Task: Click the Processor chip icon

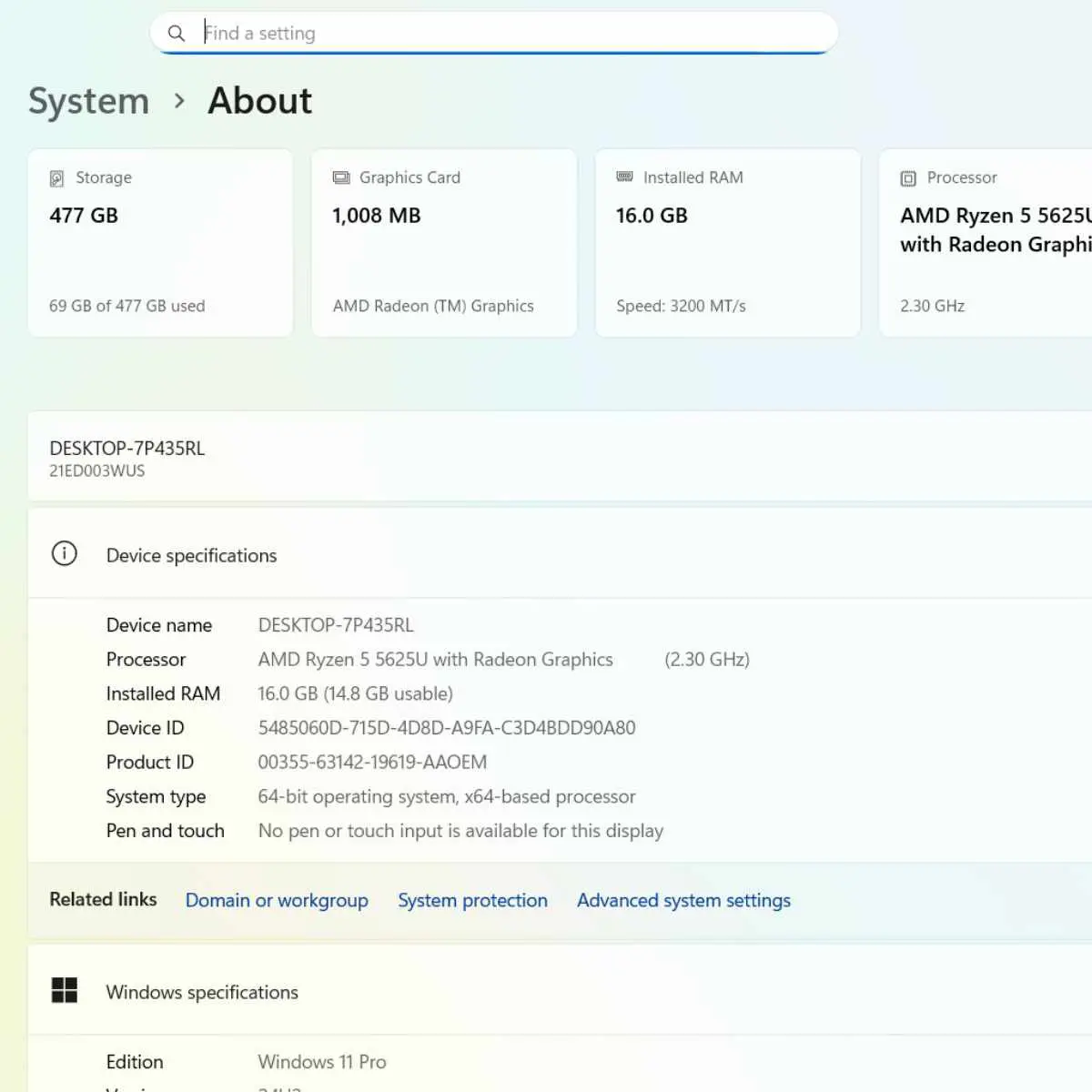Action: coord(908,178)
